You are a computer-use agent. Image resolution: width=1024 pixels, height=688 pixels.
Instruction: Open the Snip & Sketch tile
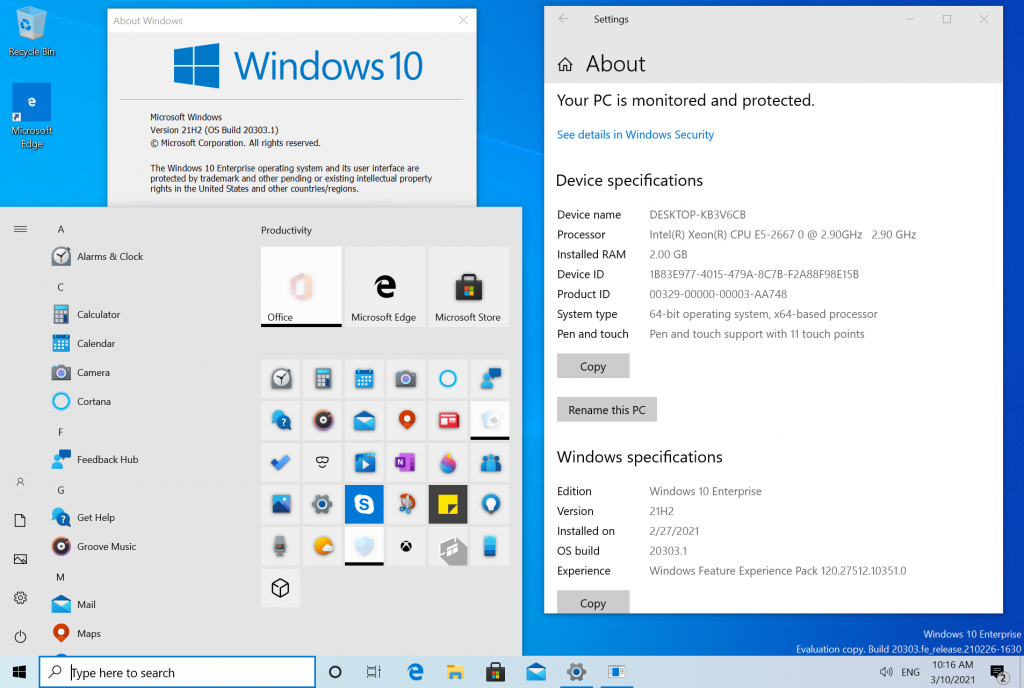click(x=406, y=504)
